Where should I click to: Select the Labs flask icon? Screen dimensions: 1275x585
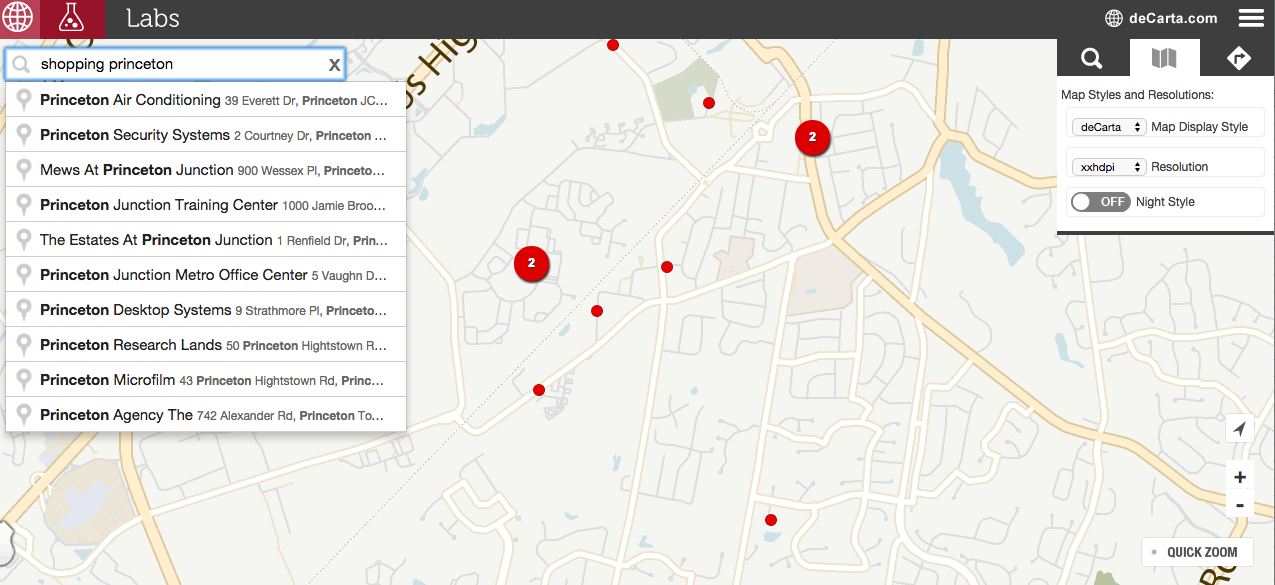[72, 17]
